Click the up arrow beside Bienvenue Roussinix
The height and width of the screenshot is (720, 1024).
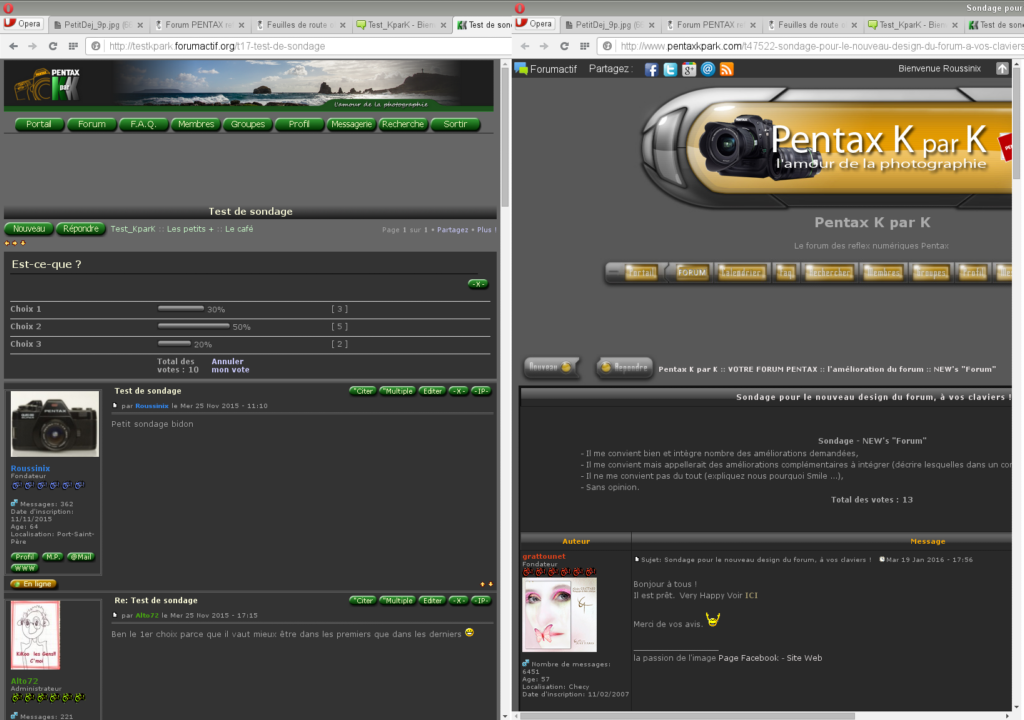coord(1002,69)
